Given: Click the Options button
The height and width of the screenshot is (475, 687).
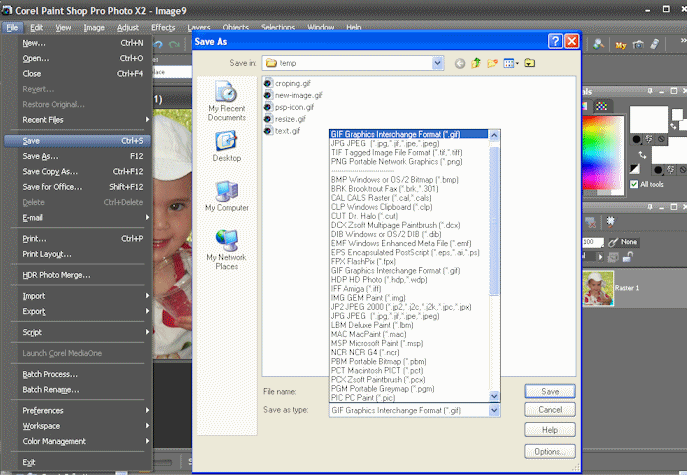Looking at the screenshot, I should pos(550,451).
